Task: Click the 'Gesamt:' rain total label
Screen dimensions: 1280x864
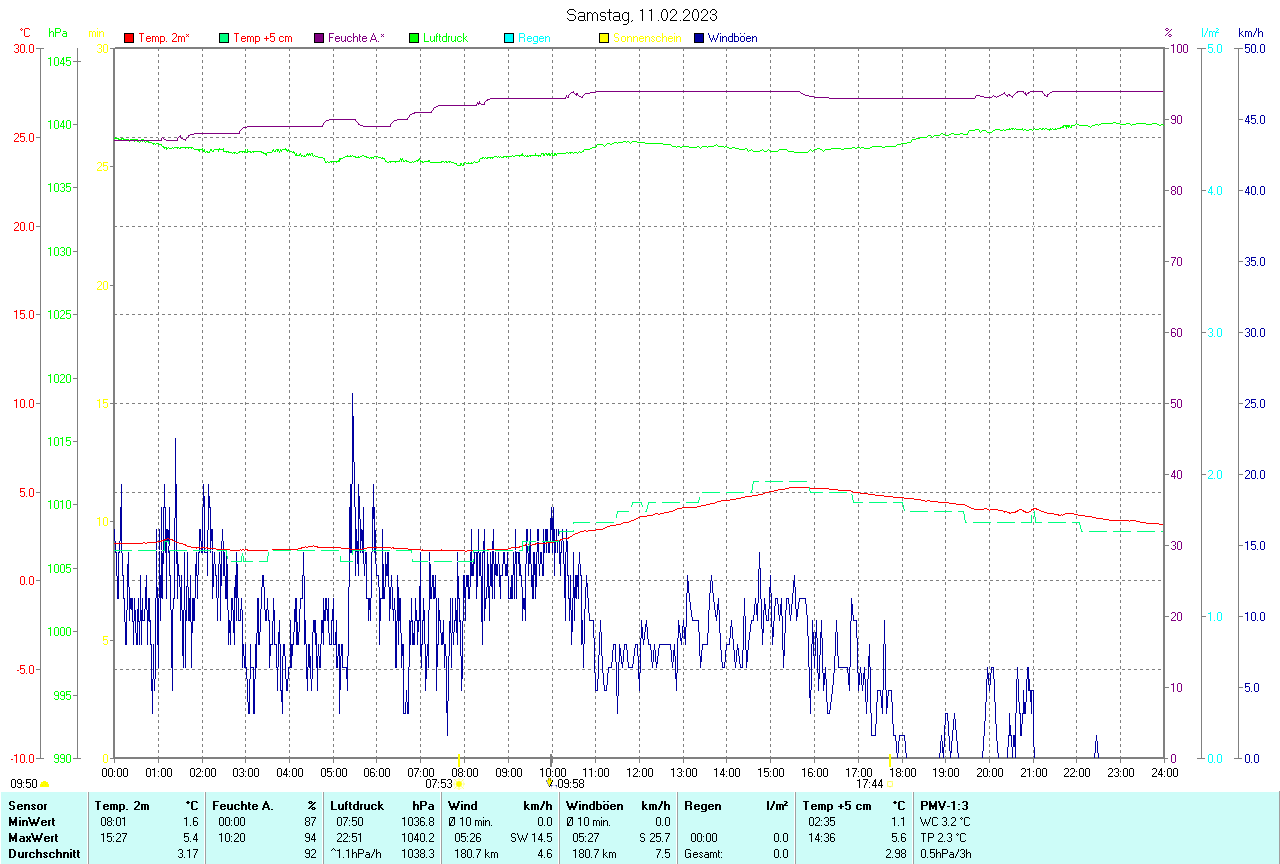Action: click(x=703, y=854)
